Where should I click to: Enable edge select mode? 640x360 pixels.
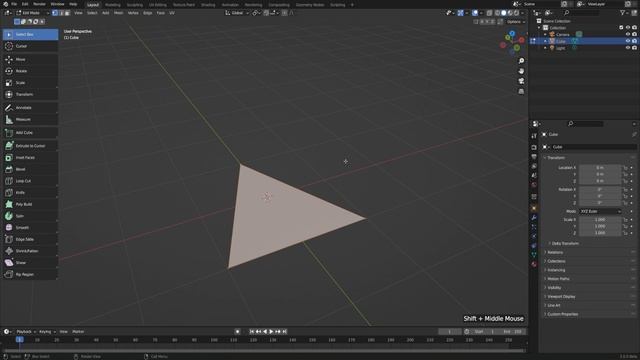[61, 13]
